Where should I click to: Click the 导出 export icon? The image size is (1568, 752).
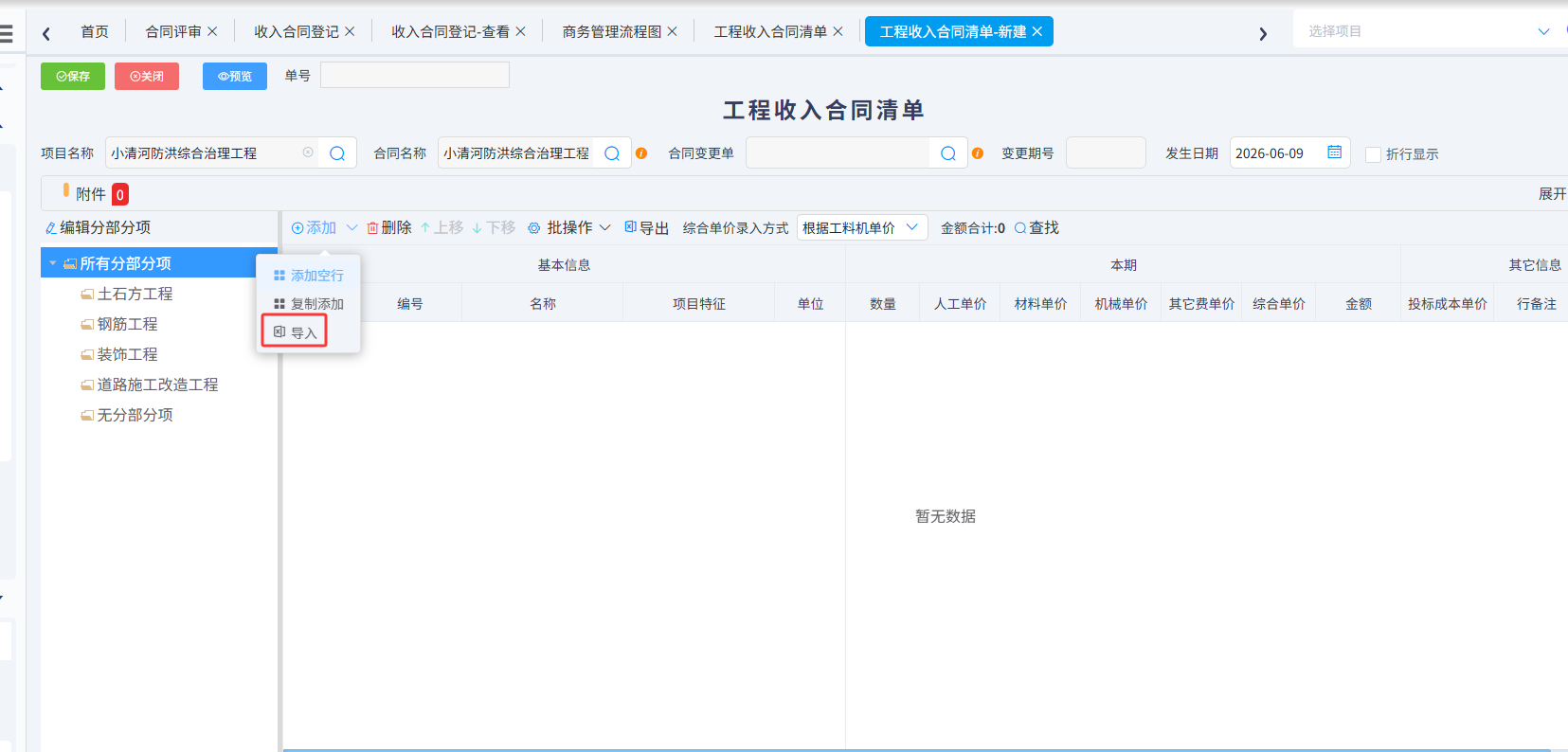point(630,227)
